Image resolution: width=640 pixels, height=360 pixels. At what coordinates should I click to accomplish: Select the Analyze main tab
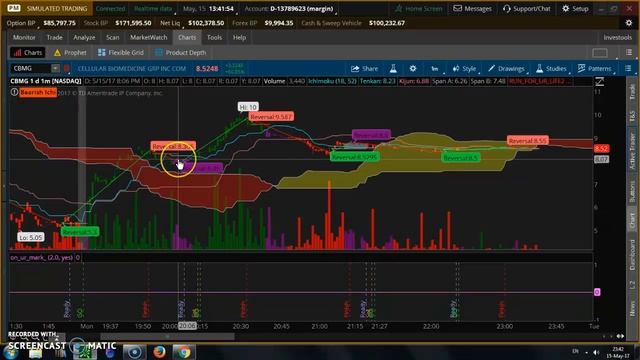pyautogui.click(x=84, y=38)
